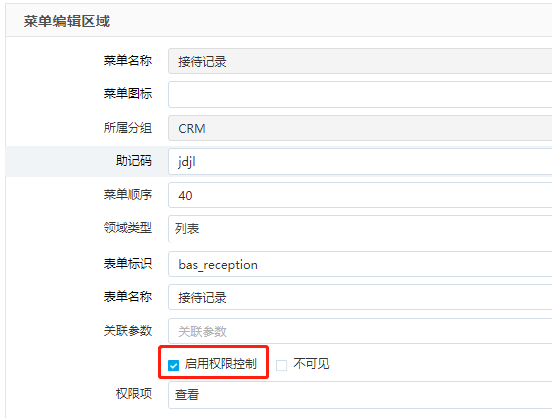Click the 菜单编辑区域 panel header
This screenshot has height=418, width=552.
click(x=279, y=21)
